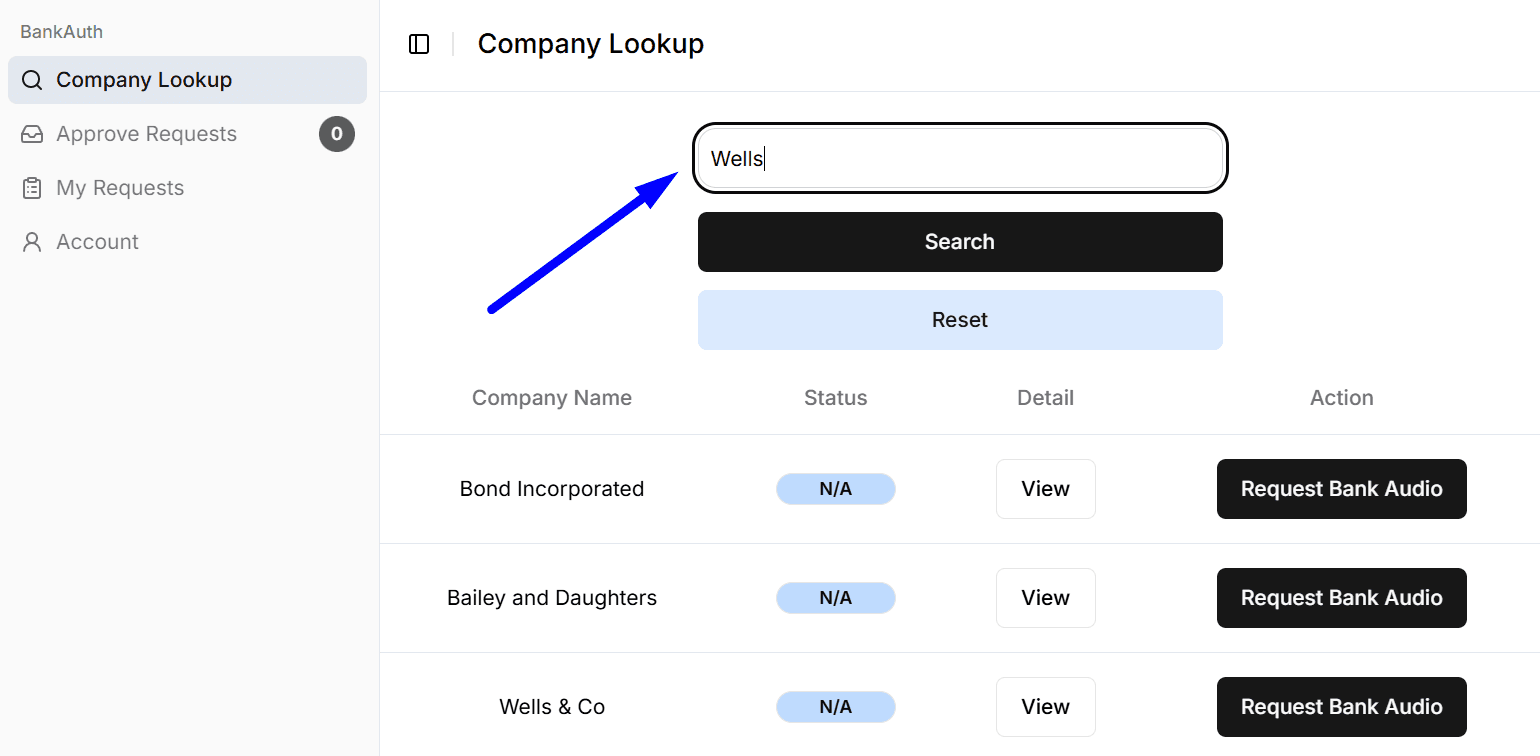Request Bank Audio for Wells & Co
Screen dimensions: 1540x756
1341,707
